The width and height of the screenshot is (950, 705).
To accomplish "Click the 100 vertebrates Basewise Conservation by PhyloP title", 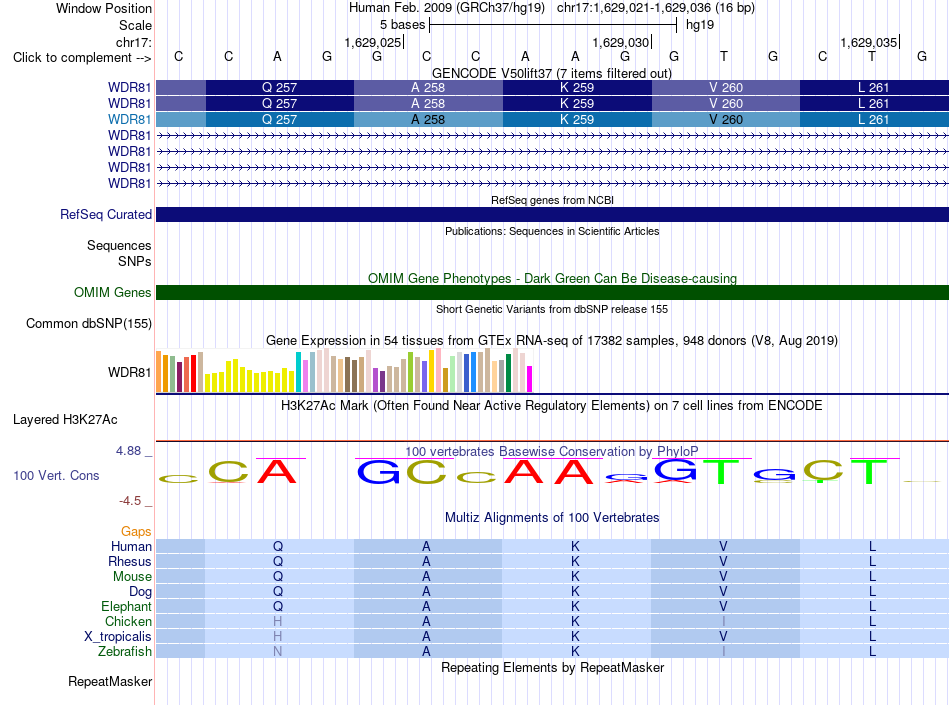I will coord(551,451).
